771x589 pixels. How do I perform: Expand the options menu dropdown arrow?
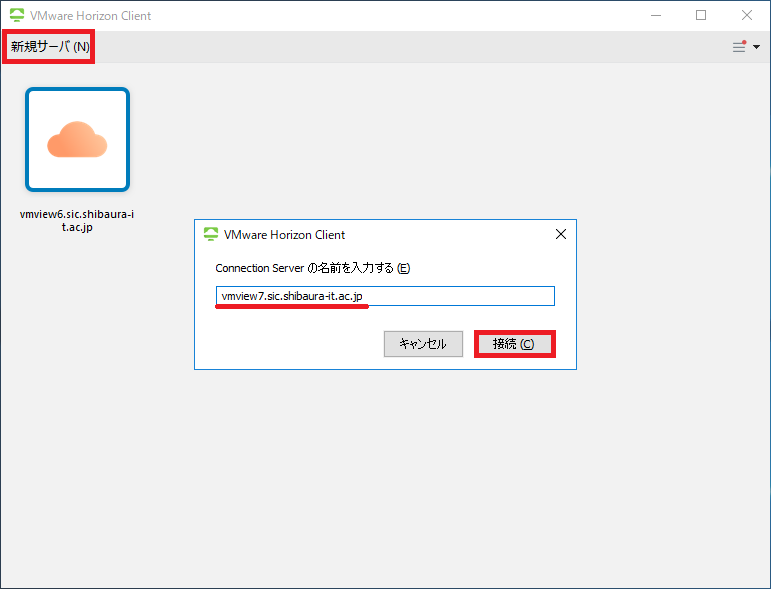pyautogui.click(x=756, y=47)
